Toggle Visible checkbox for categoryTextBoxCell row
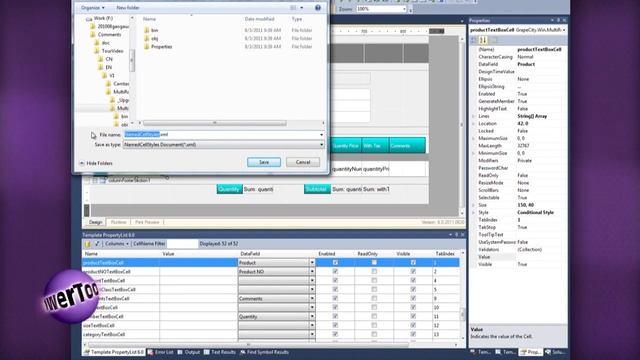 coord(413,335)
